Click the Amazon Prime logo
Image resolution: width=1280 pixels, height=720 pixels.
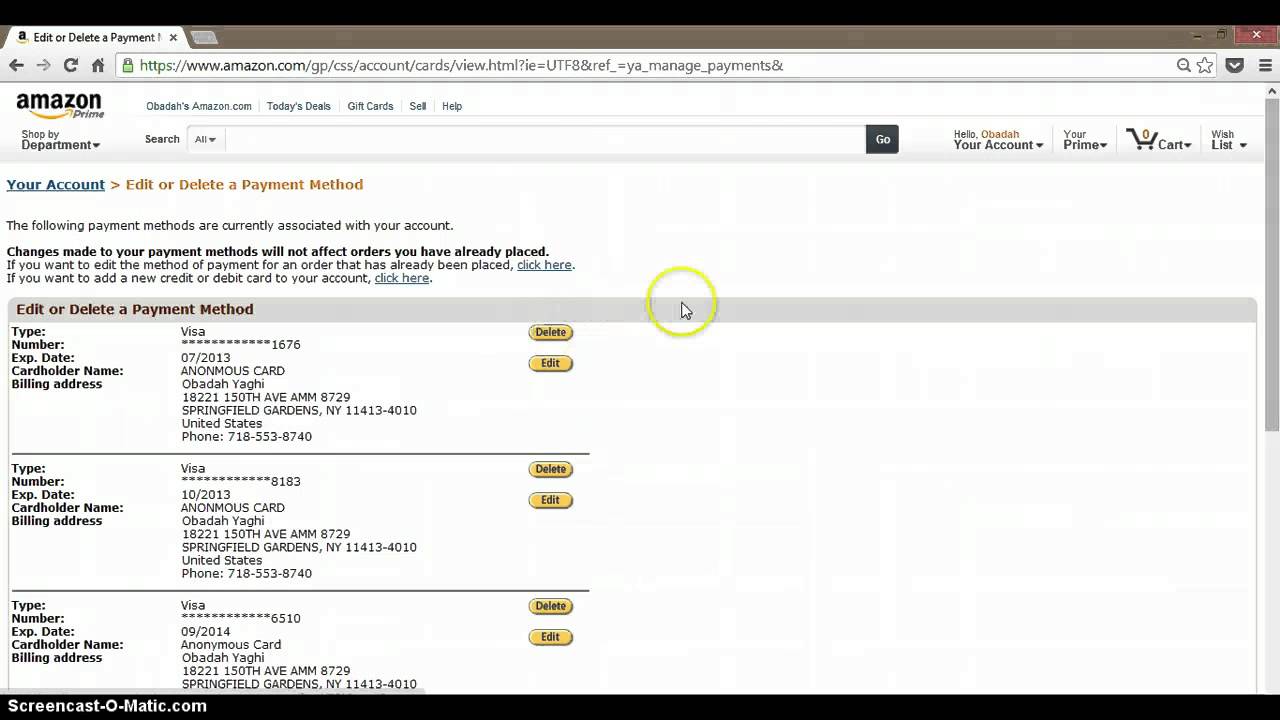point(60,106)
